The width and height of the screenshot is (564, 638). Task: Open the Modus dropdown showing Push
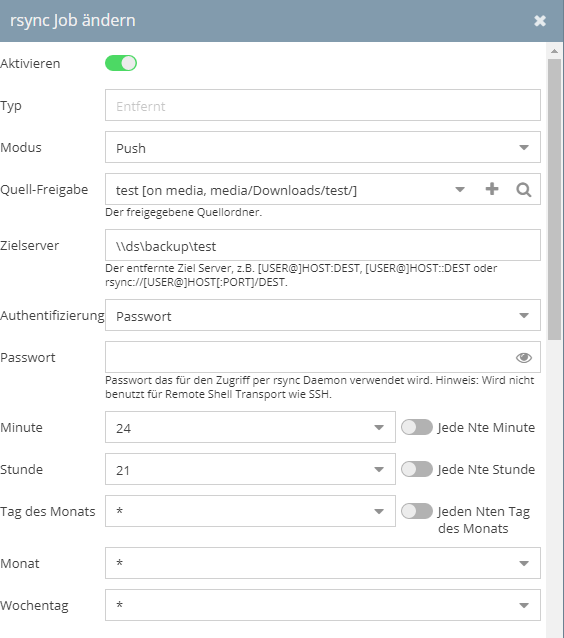[323, 147]
